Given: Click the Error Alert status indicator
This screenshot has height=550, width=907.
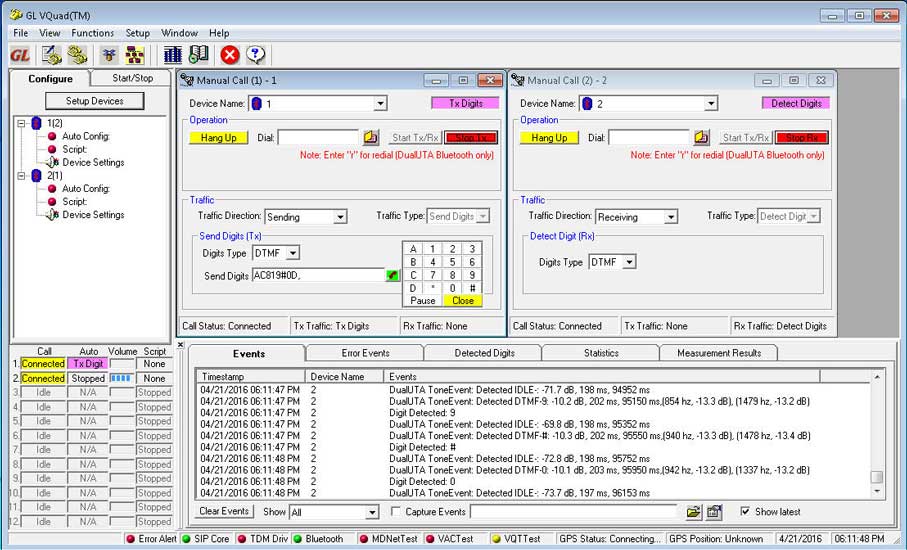Looking at the screenshot, I should [x=152, y=538].
